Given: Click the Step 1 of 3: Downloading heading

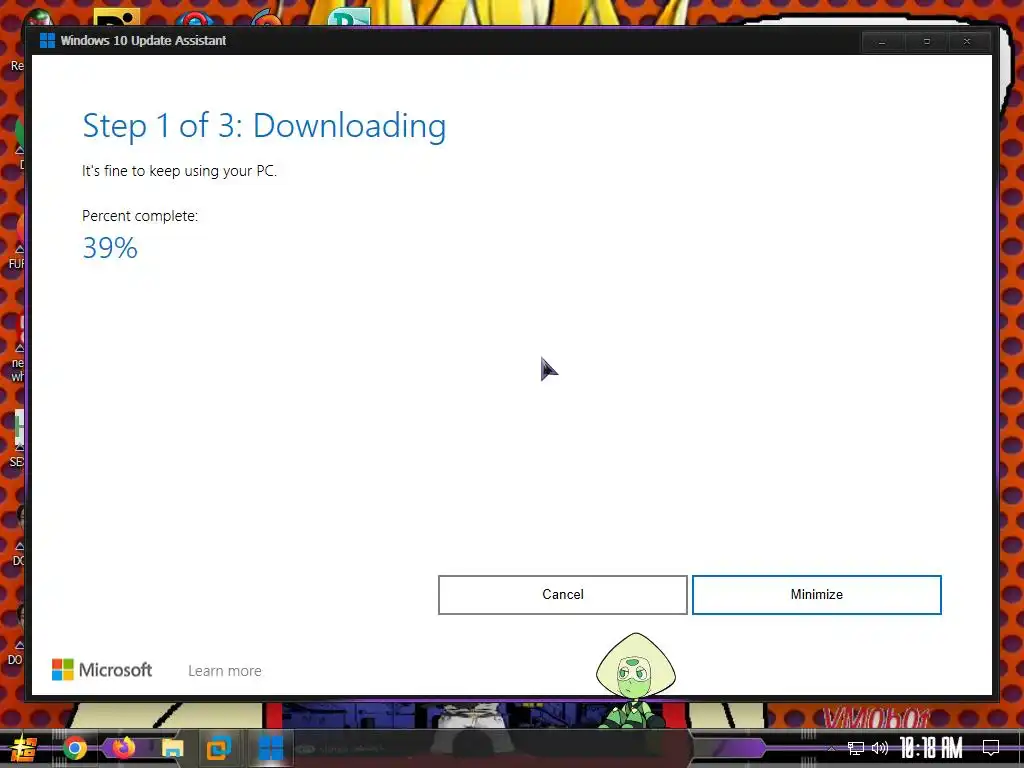Looking at the screenshot, I should [x=264, y=125].
